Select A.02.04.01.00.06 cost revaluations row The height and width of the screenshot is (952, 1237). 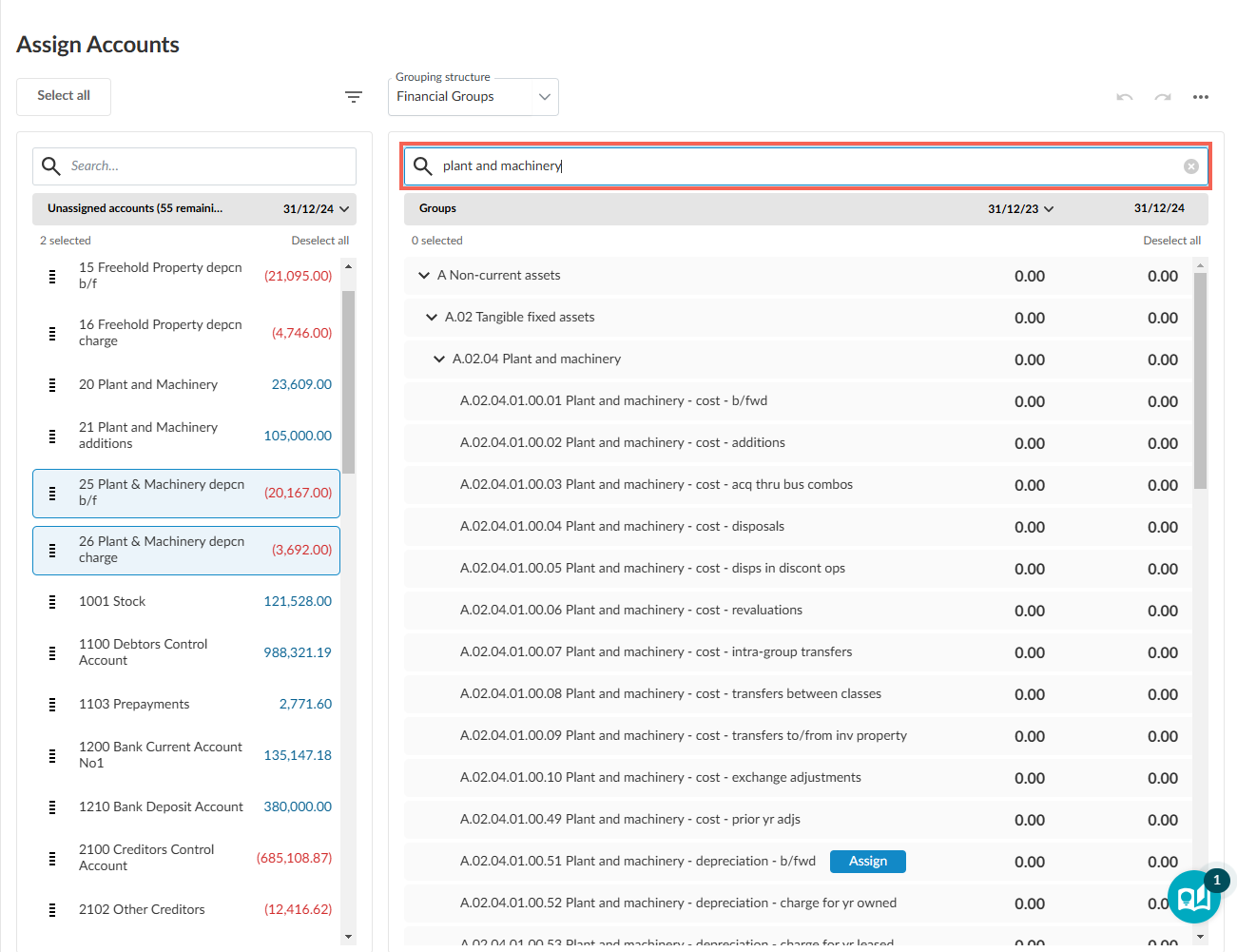(798, 611)
